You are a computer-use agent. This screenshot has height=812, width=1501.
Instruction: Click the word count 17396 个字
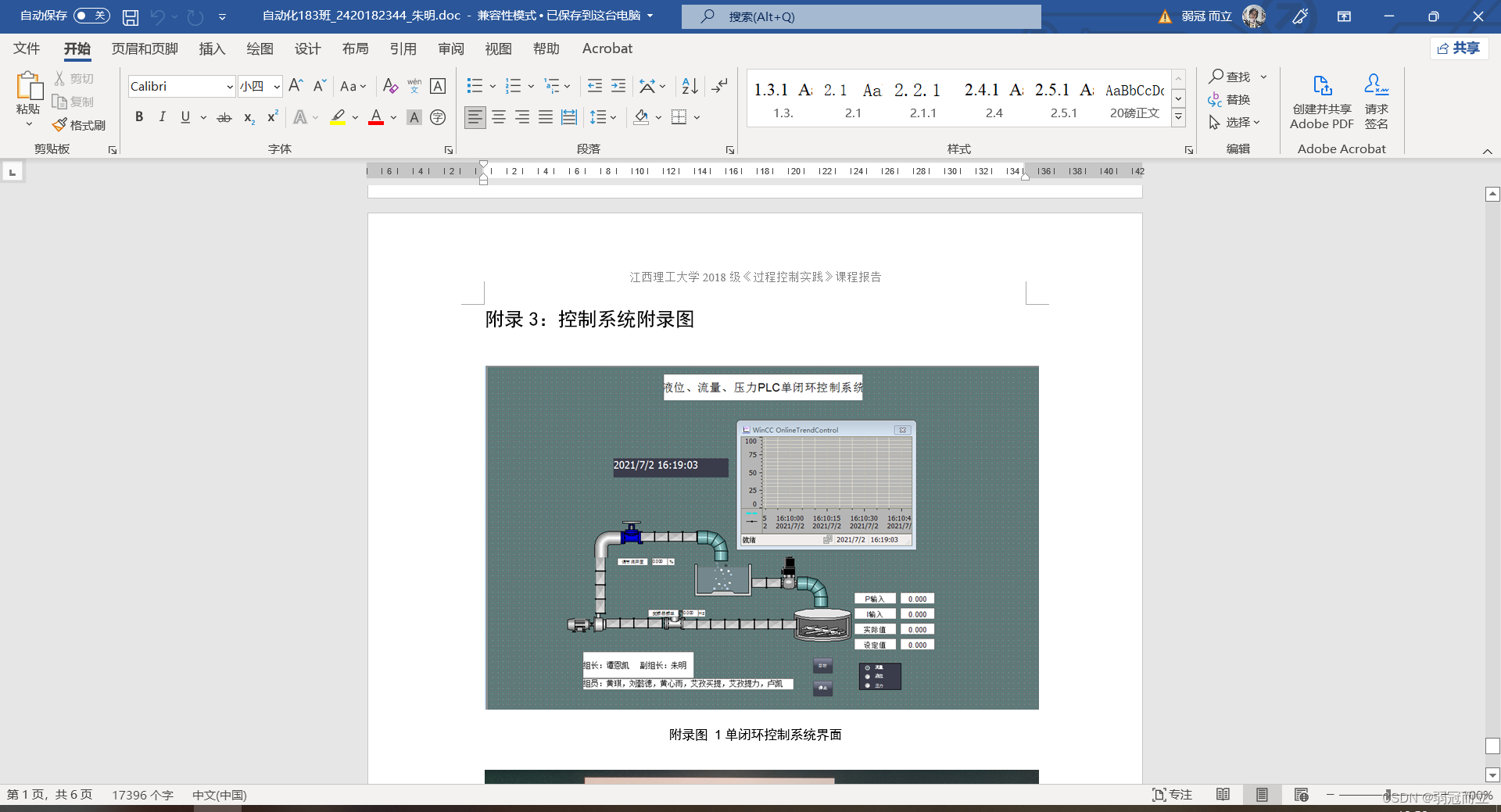(142, 795)
